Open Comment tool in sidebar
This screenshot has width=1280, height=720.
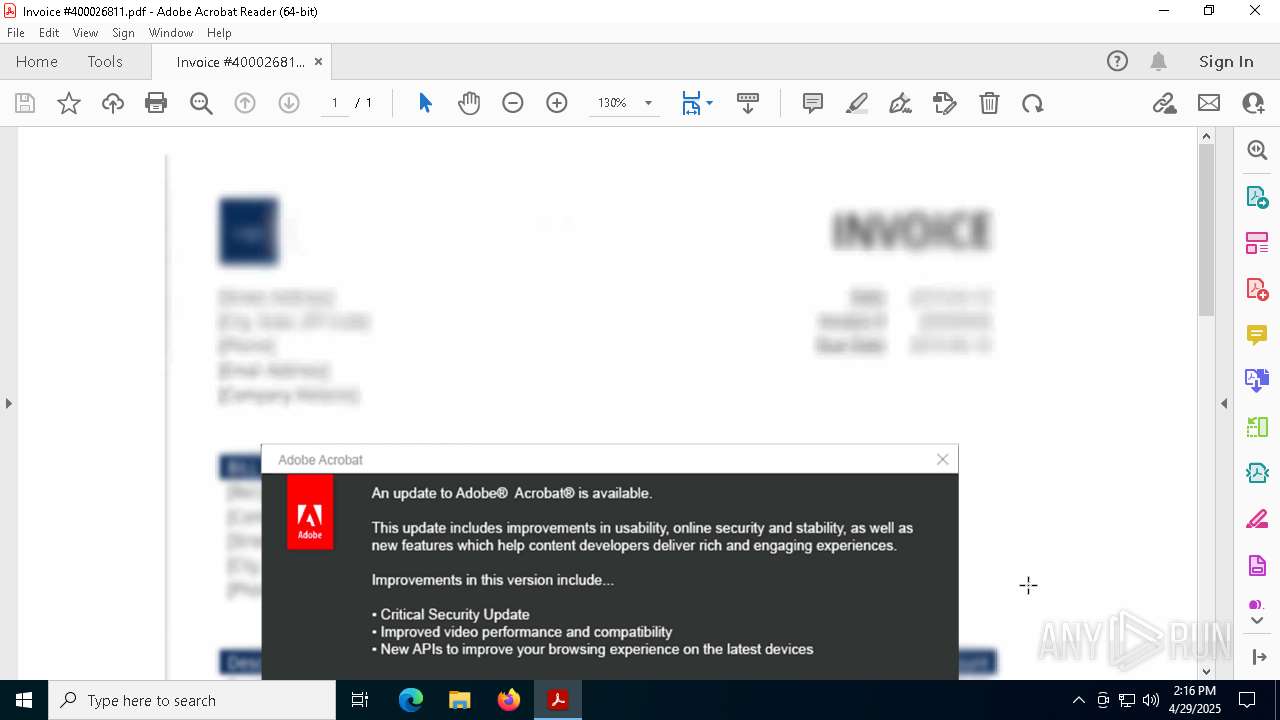[x=1257, y=335]
